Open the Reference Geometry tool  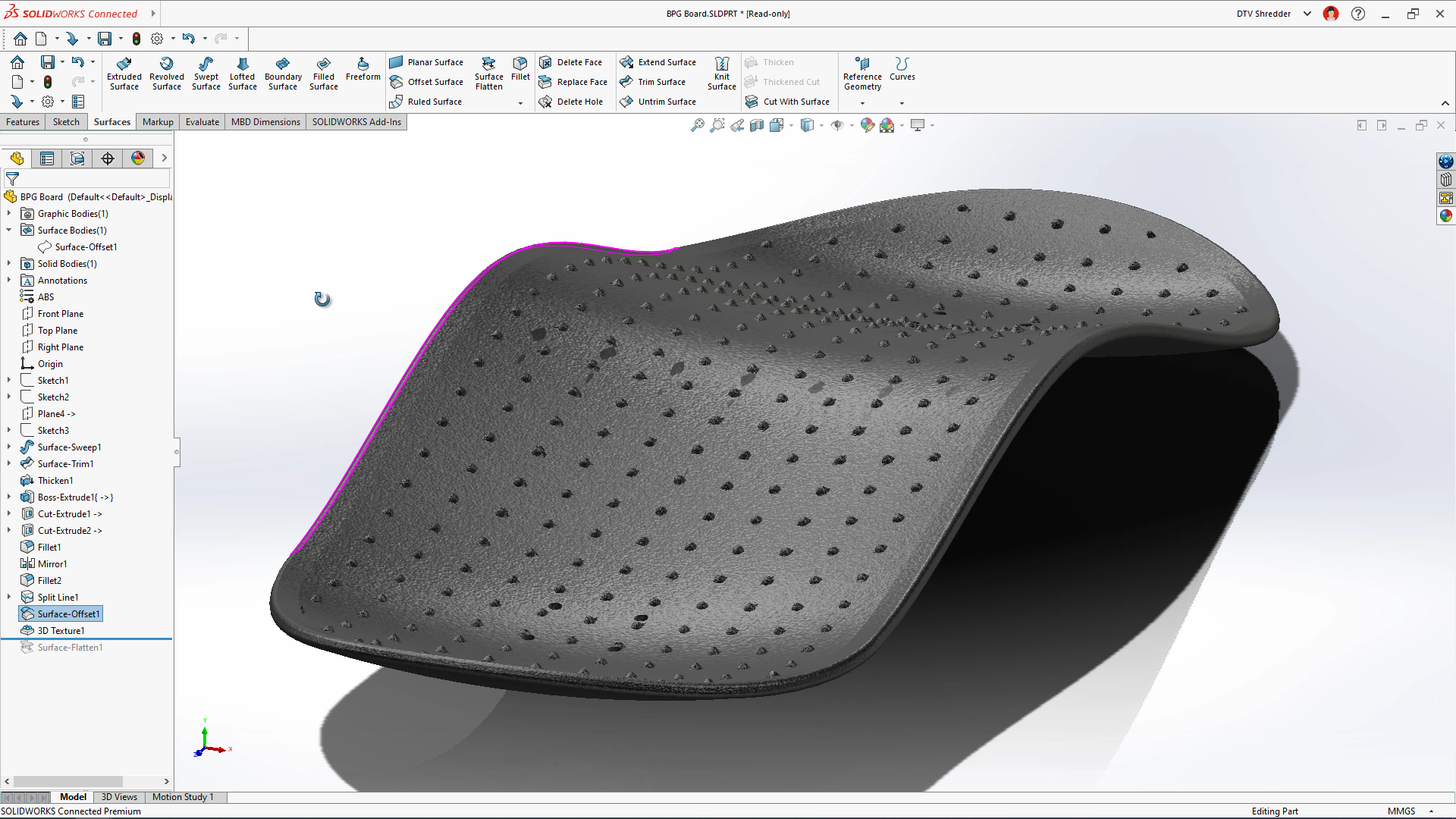point(861,74)
